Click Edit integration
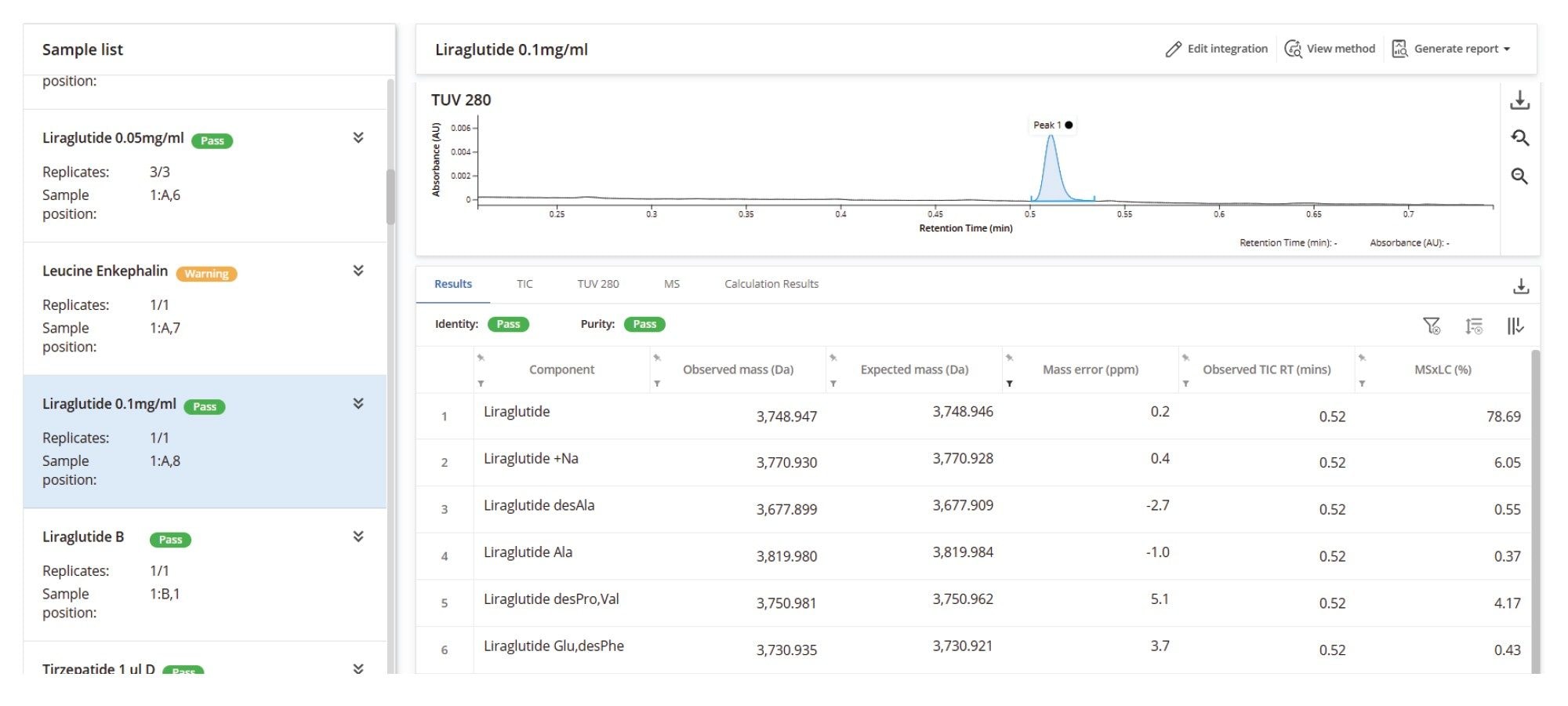 point(1216,48)
